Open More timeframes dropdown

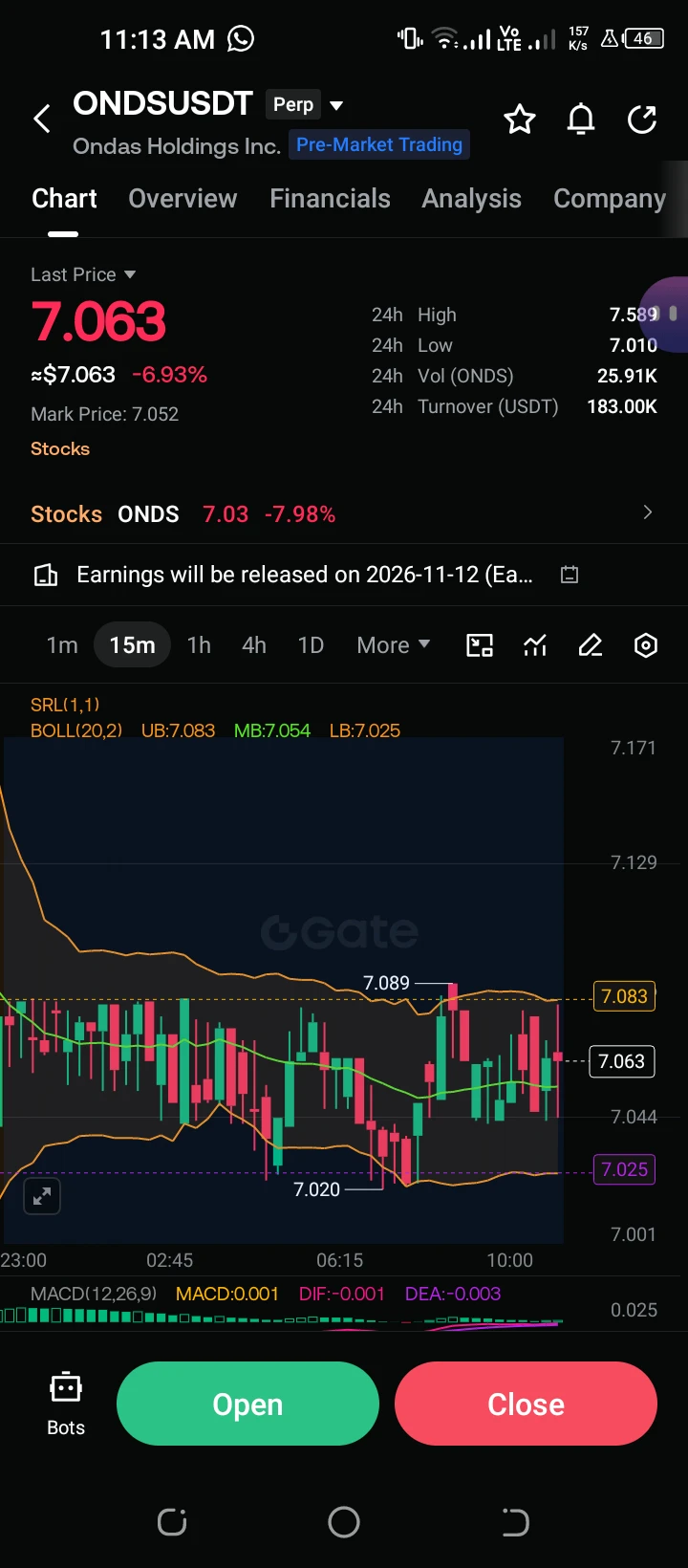coord(393,645)
